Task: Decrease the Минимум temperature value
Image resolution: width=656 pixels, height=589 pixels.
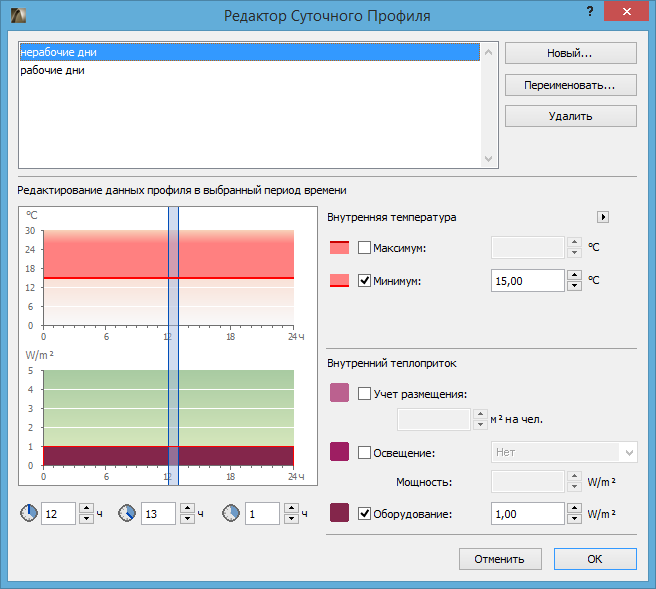Action: coord(574,286)
